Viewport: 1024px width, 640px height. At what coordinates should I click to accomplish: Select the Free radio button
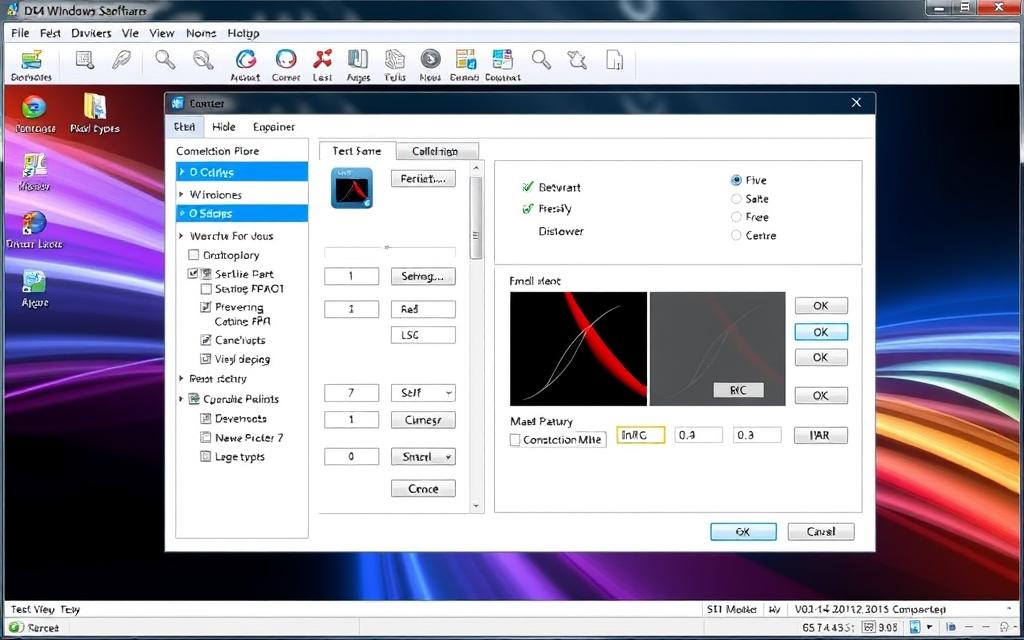pos(736,217)
